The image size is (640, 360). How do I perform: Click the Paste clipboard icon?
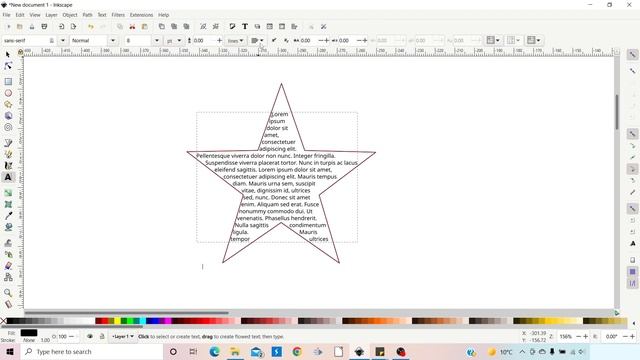[x=144, y=27]
